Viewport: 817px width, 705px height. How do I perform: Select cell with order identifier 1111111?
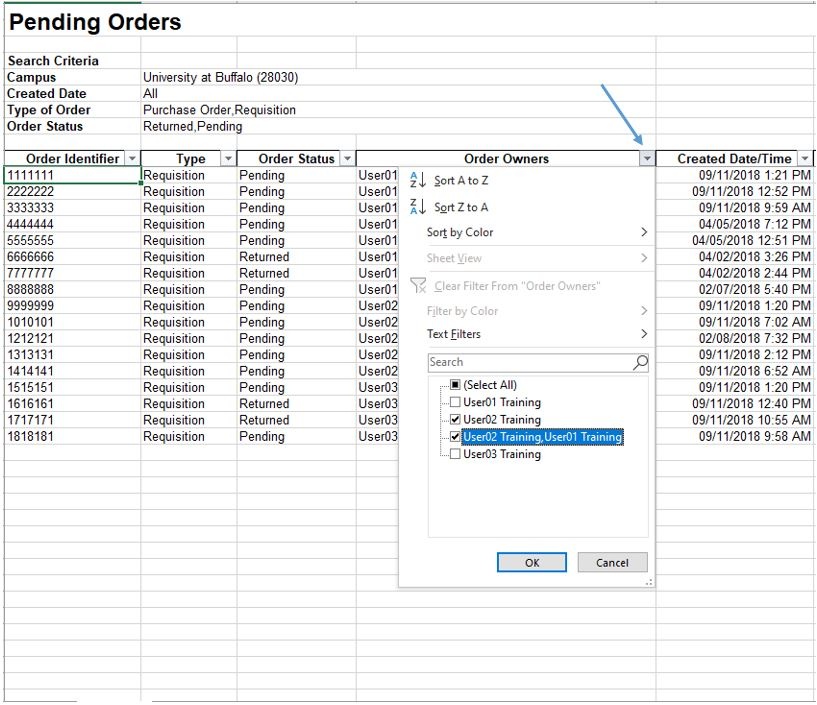[71, 175]
